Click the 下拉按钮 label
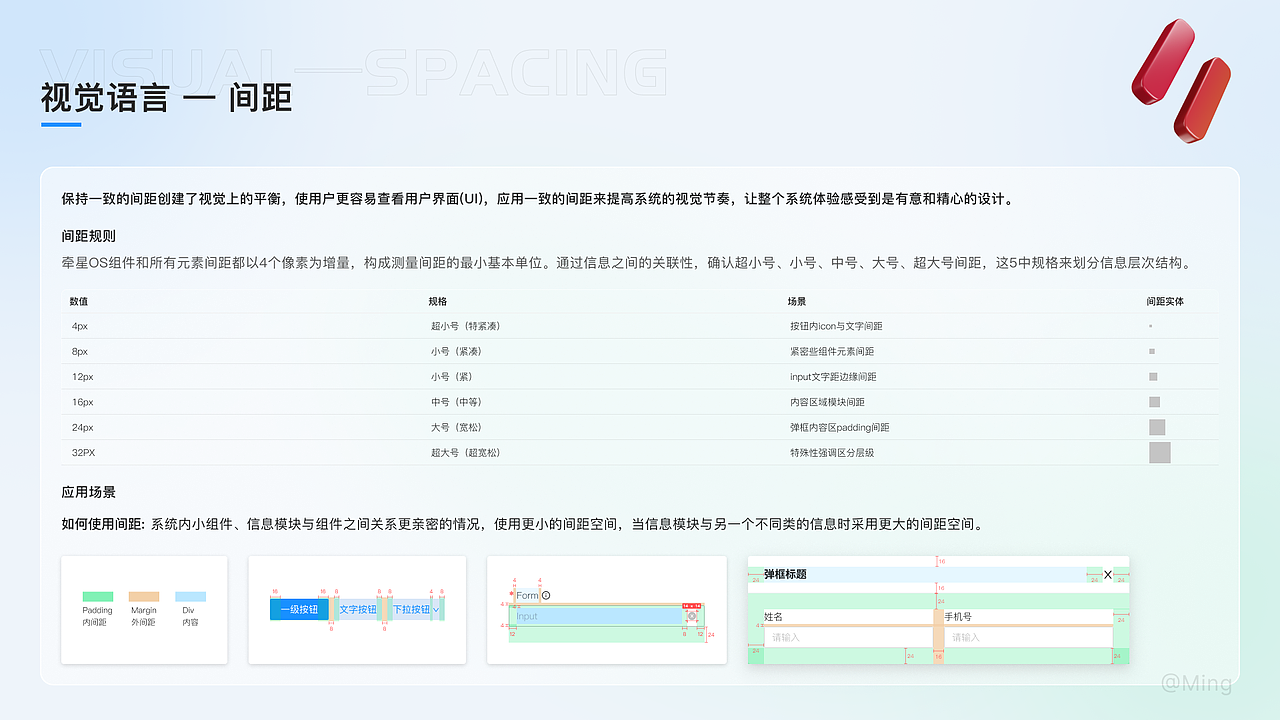This screenshot has height=720, width=1280. point(411,610)
